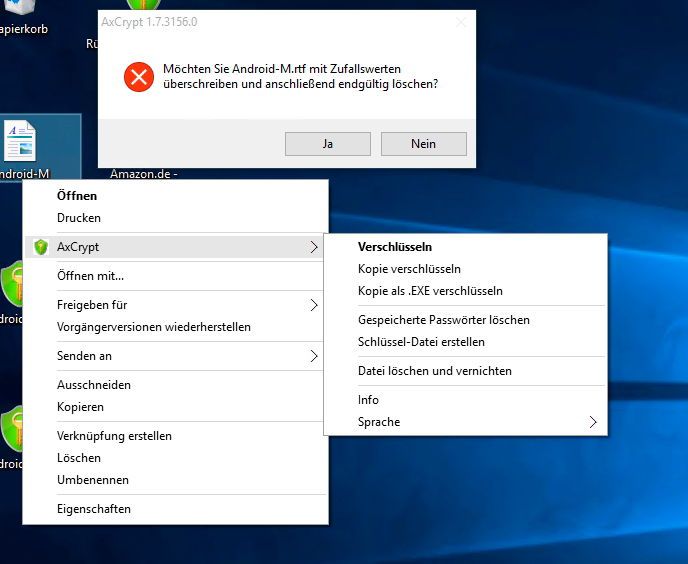Click the red error icon in dialog

139,77
